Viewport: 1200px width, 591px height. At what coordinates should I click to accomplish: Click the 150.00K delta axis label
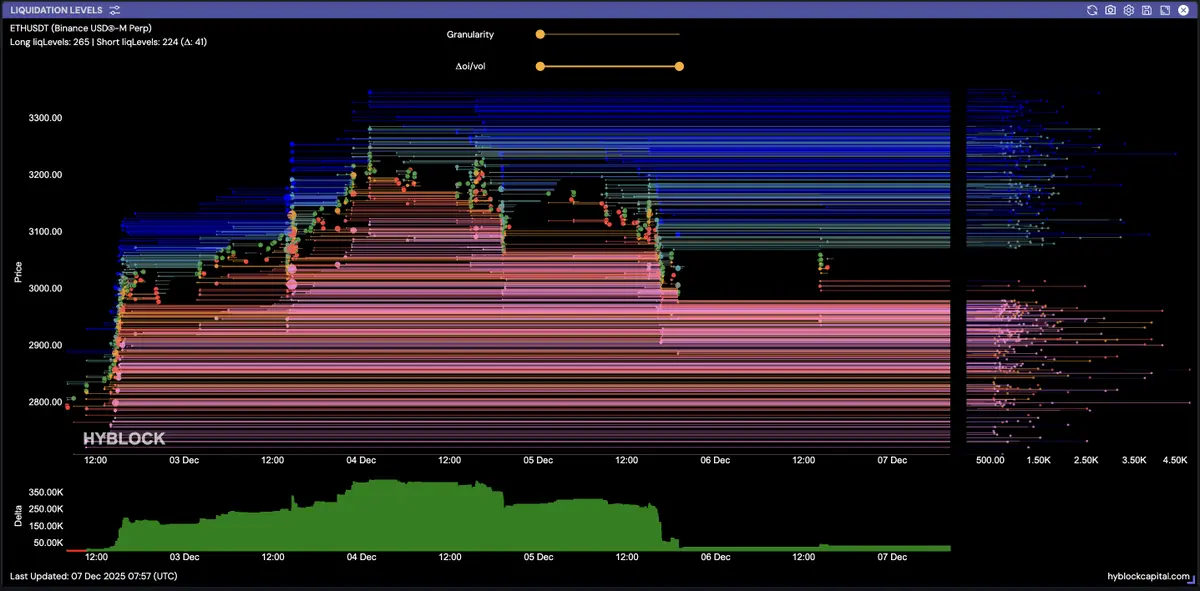click(45, 526)
